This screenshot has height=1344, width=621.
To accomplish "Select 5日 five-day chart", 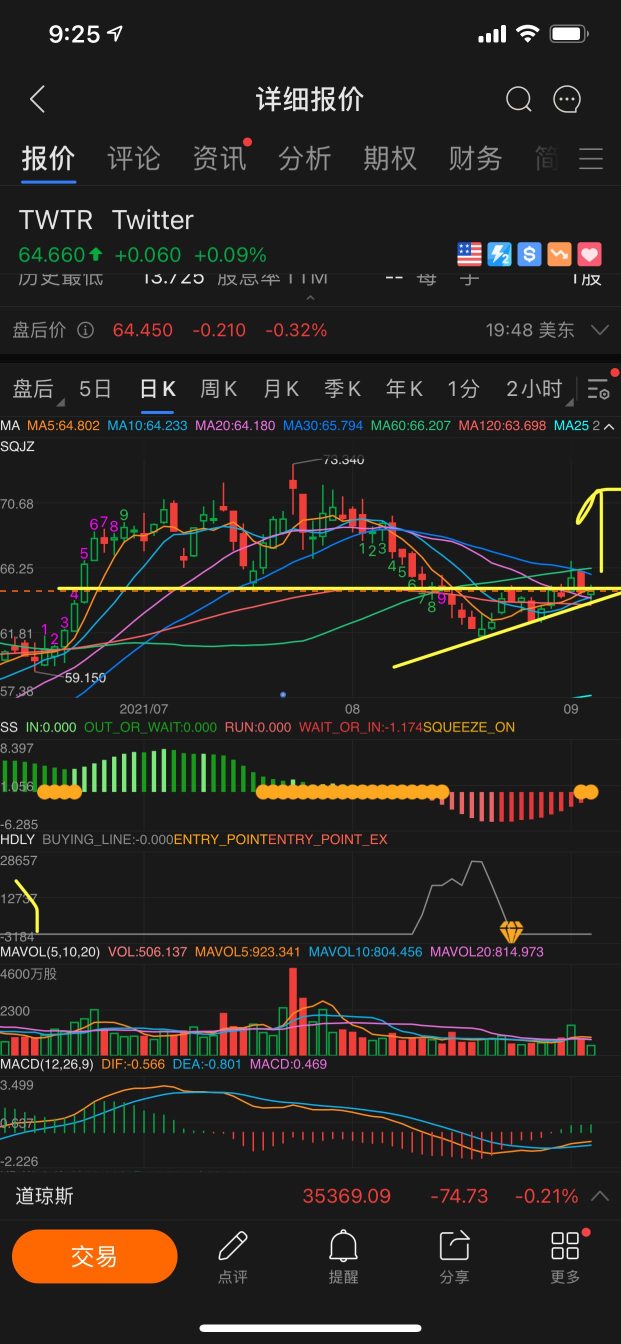I will pyautogui.click(x=95, y=389).
